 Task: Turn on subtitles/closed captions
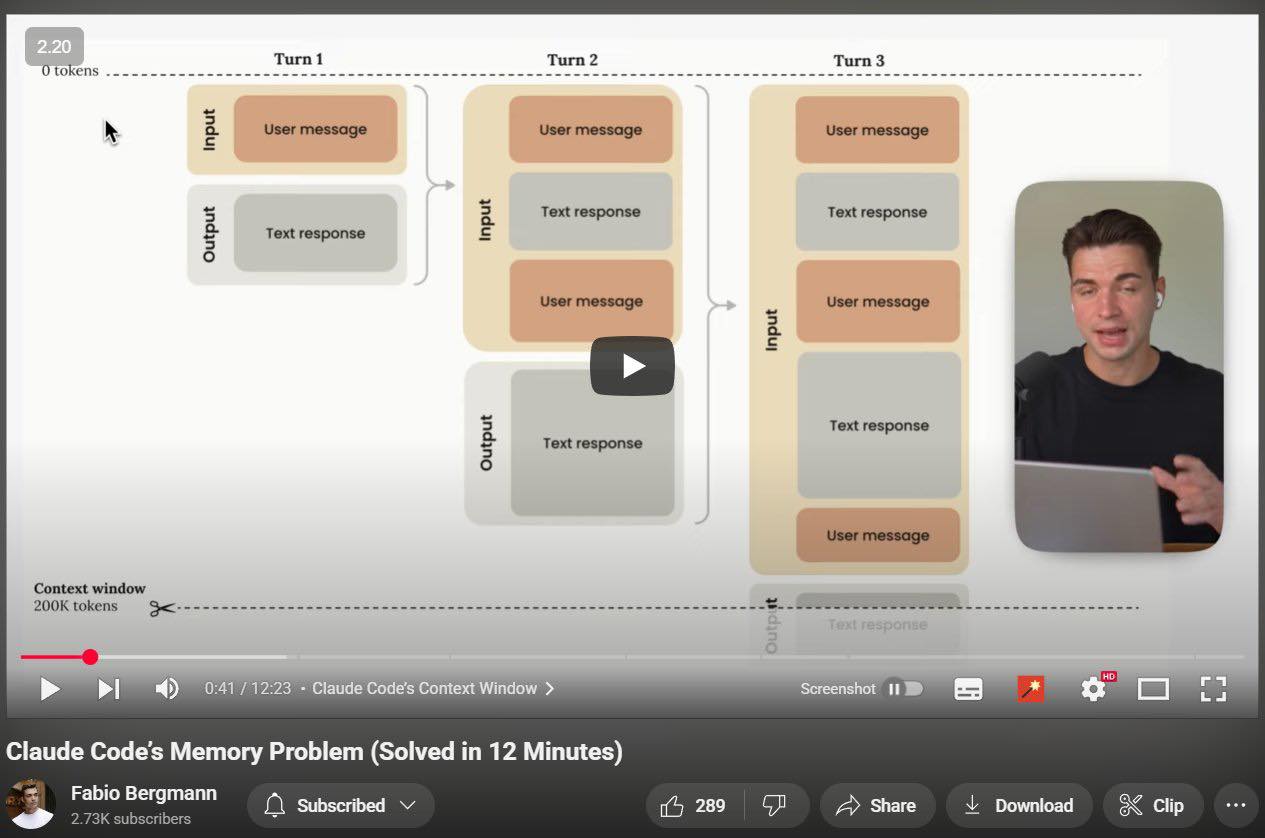pos(968,689)
